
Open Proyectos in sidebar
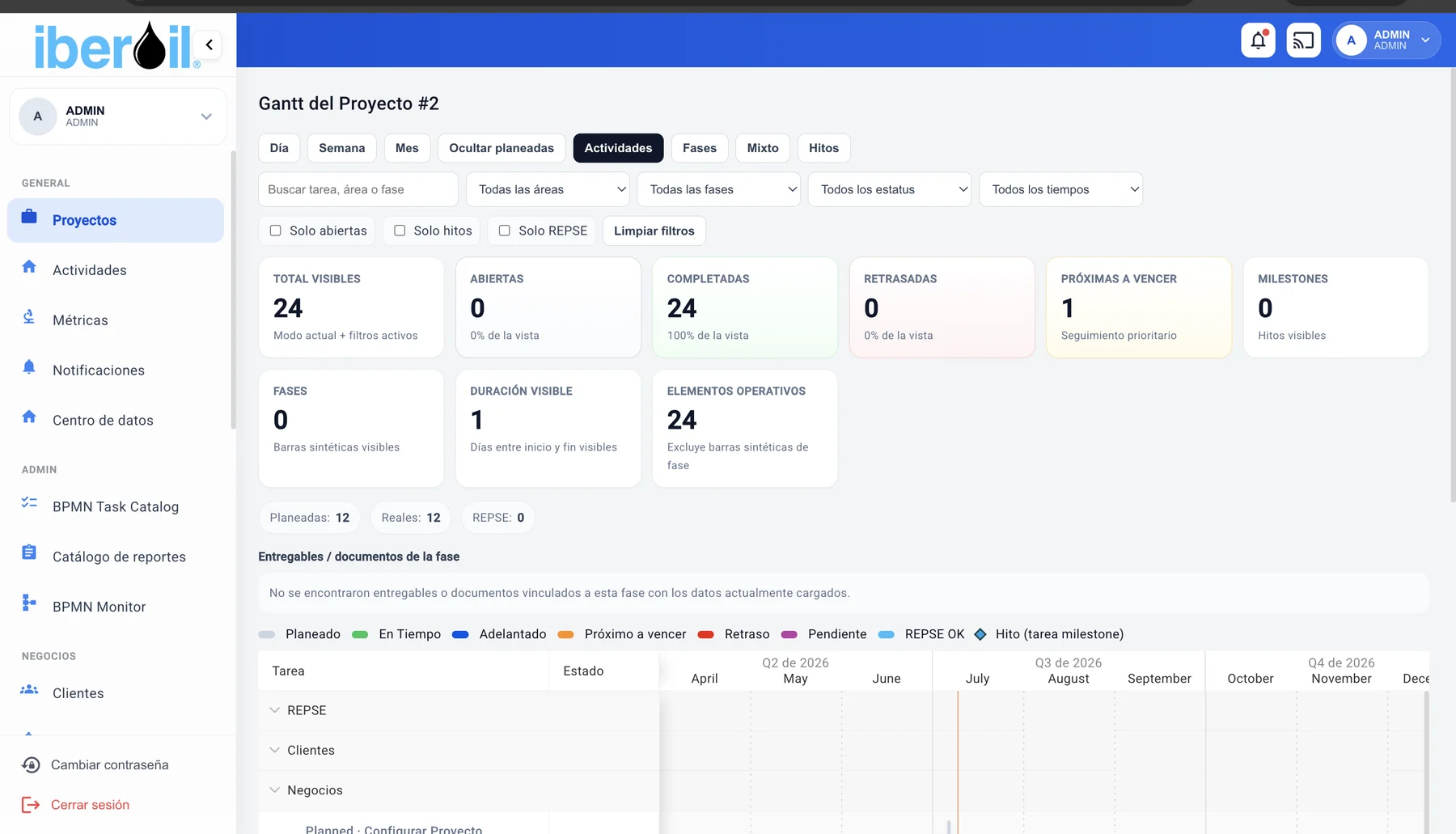pos(116,220)
